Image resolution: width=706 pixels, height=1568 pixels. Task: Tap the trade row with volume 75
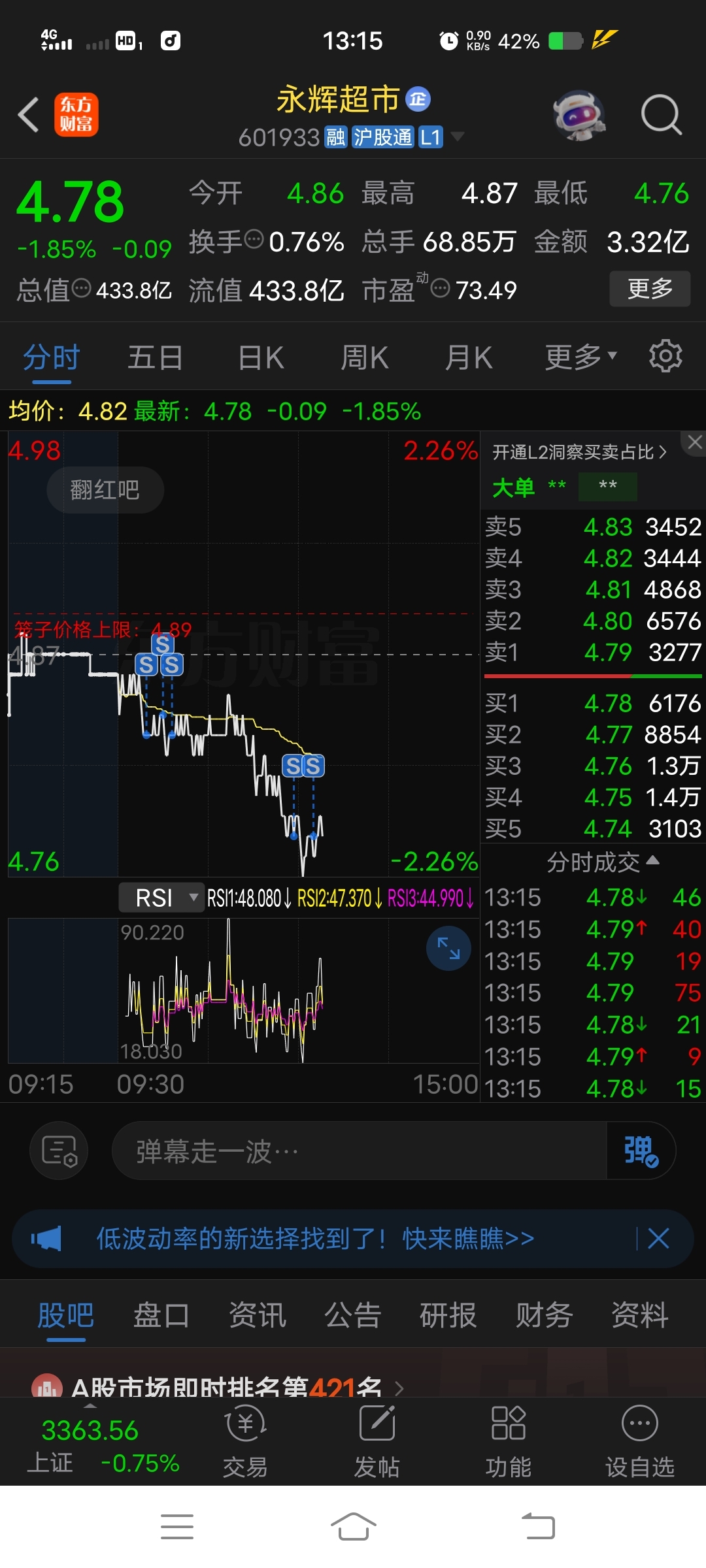[x=593, y=992]
